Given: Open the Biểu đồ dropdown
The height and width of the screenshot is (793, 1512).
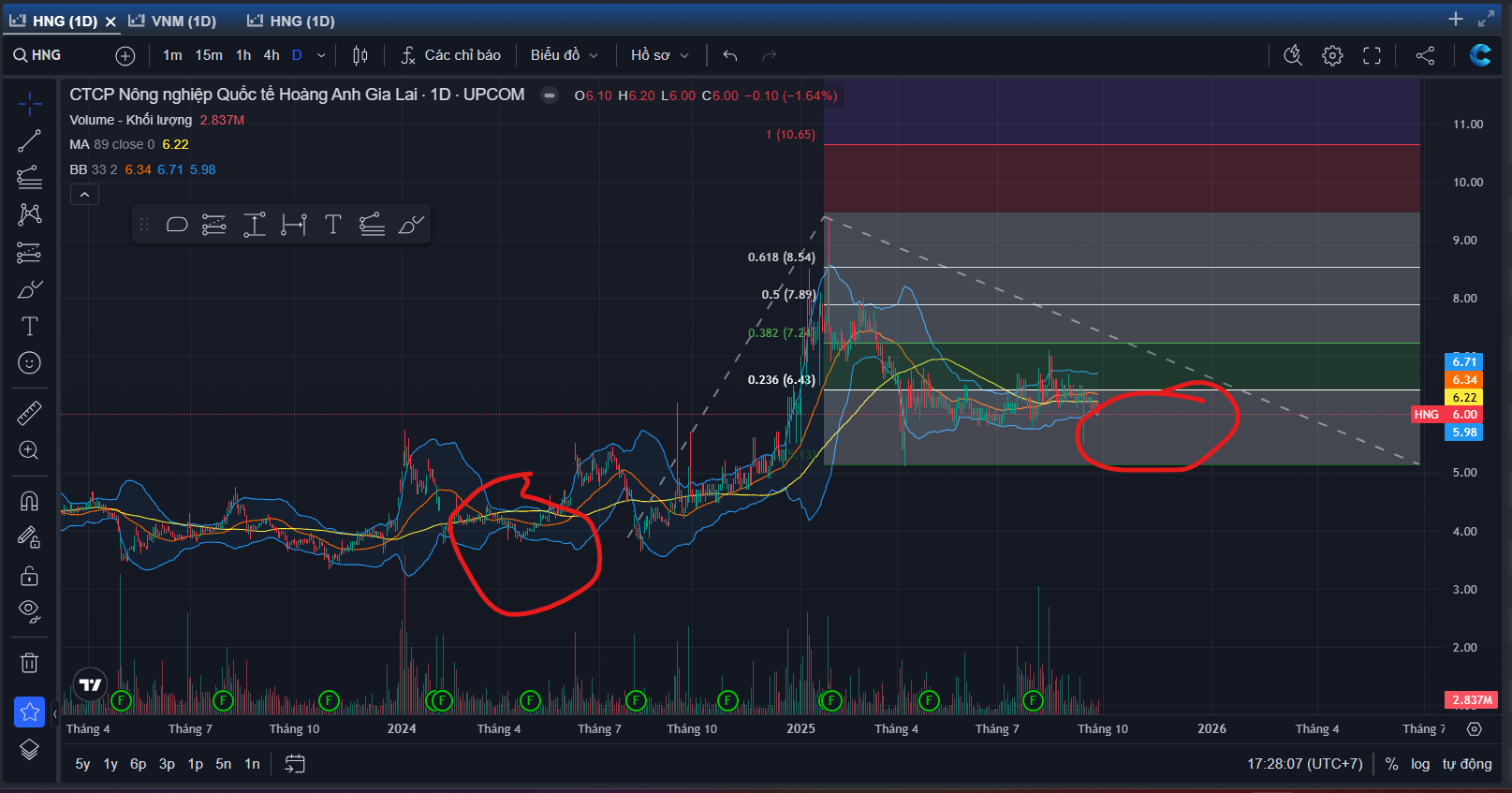Looking at the screenshot, I should (x=564, y=55).
